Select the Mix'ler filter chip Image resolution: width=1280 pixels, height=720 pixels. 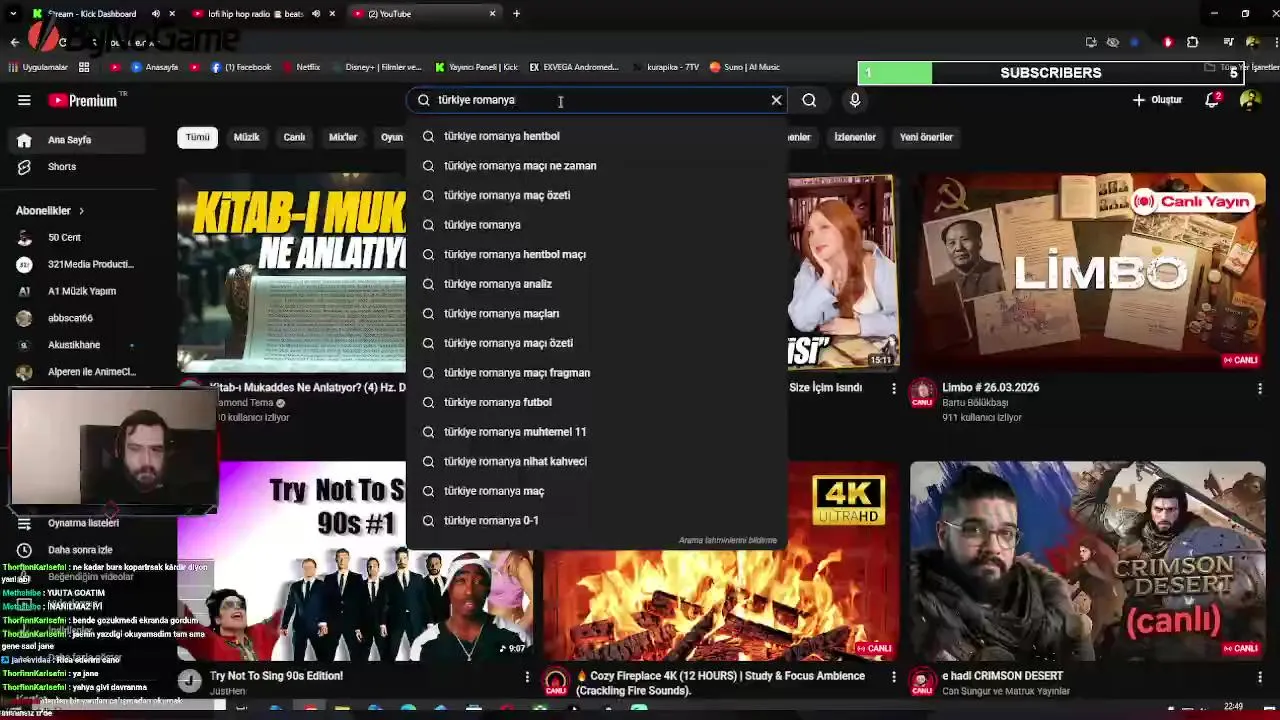click(x=343, y=137)
